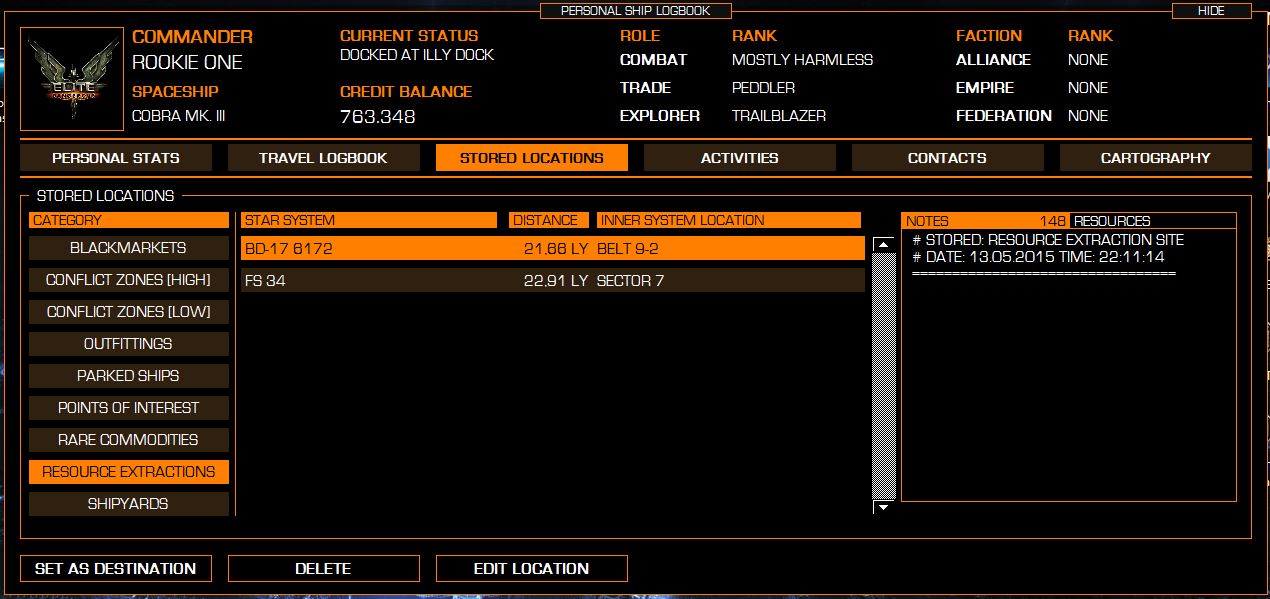
Task: Open the Activities tab
Action: coord(740,158)
